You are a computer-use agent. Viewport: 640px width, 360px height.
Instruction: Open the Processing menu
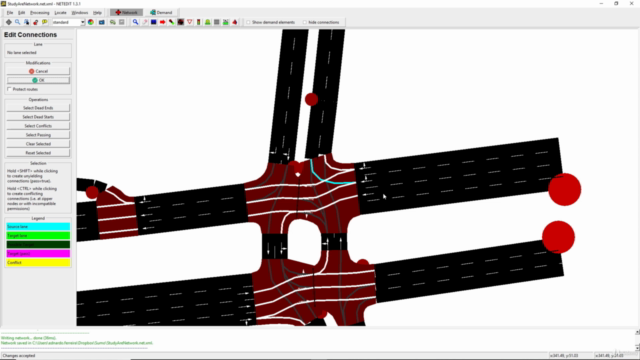pyautogui.click(x=40, y=13)
